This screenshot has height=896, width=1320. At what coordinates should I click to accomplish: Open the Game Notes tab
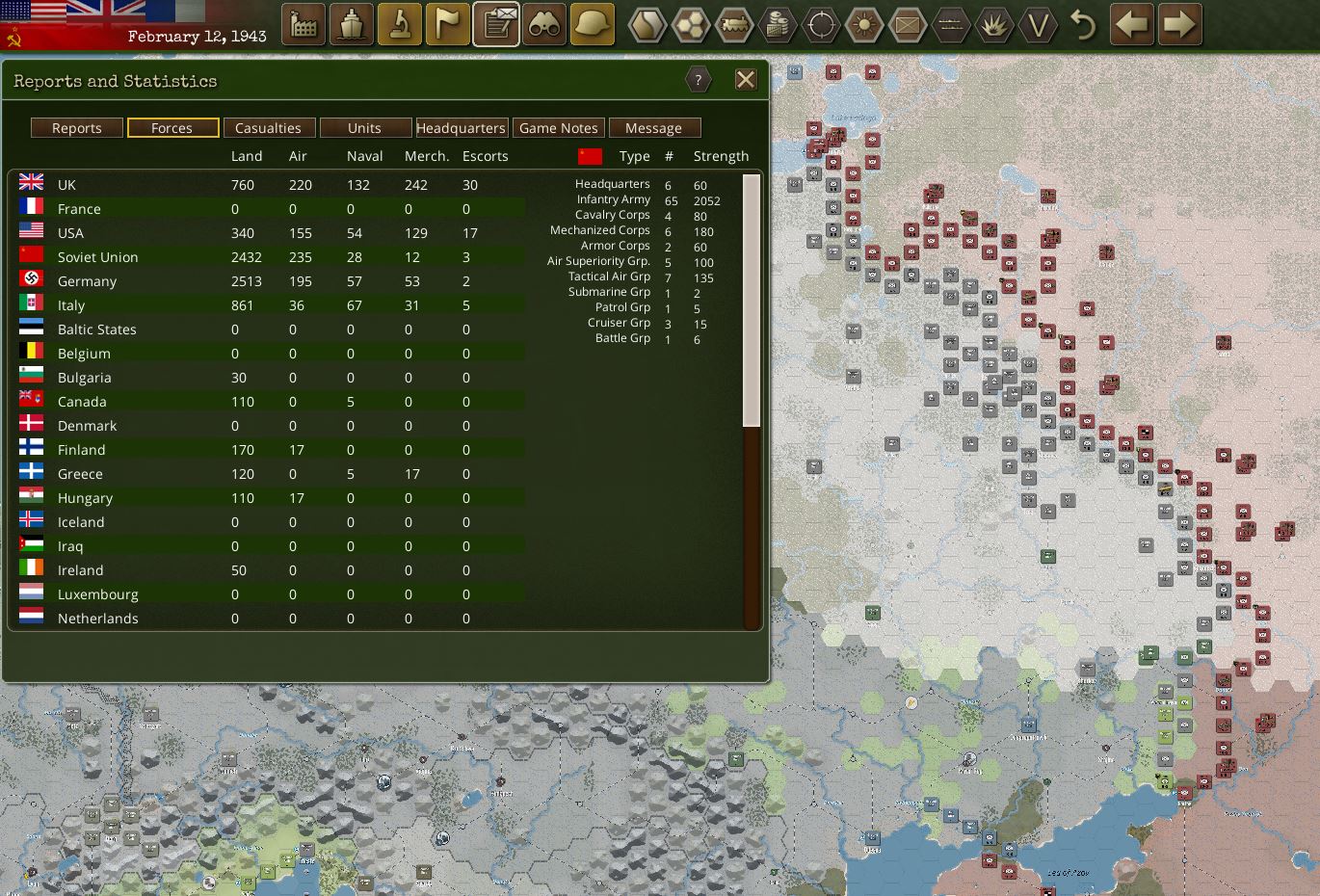(559, 128)
